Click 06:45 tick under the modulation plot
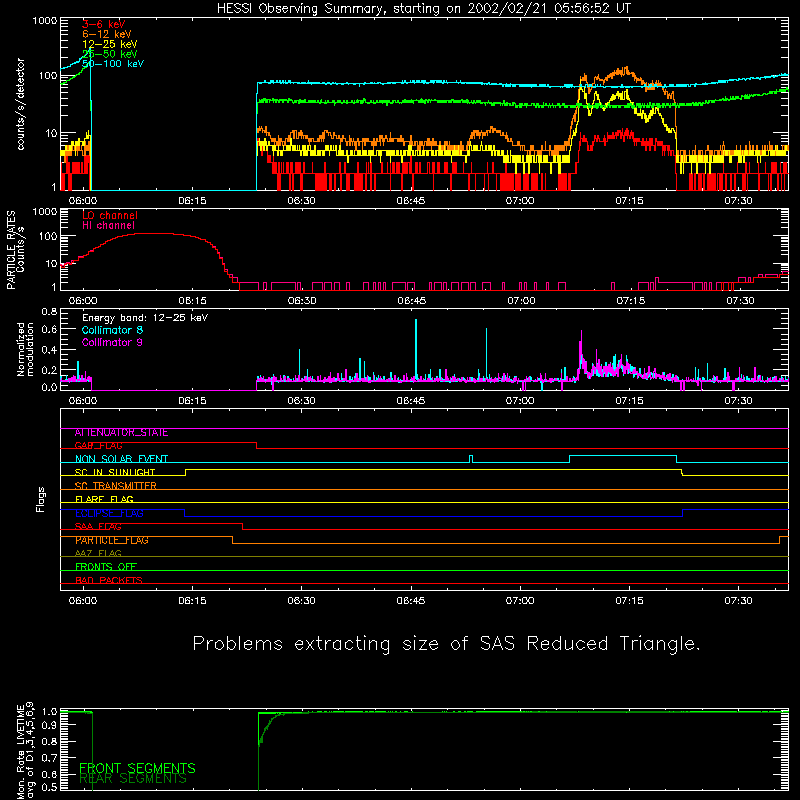The width and height of the screenshot is (800, 800). click(x=411, y=401)
